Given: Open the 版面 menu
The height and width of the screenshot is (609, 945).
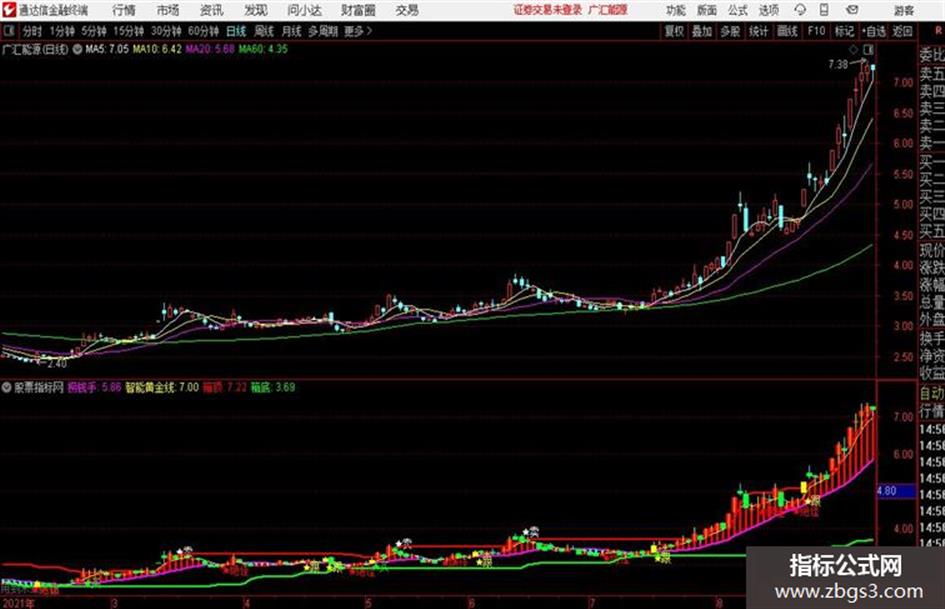Looking at the screenshot, I should coord(706,10).
